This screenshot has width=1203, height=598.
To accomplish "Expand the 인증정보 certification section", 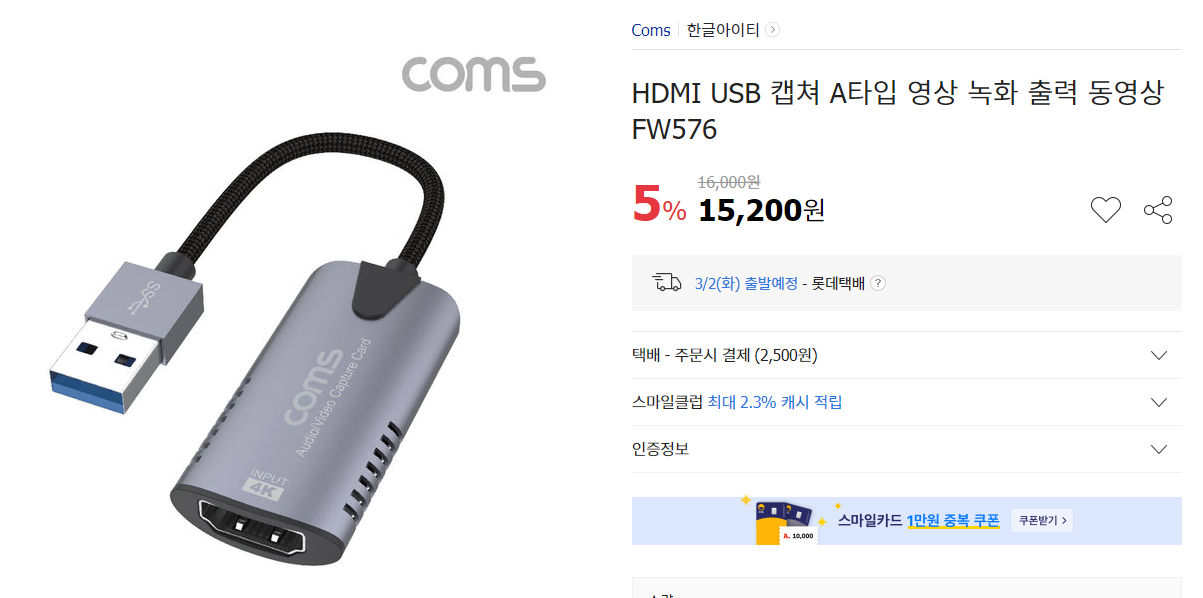I will (x=906, y=449).
